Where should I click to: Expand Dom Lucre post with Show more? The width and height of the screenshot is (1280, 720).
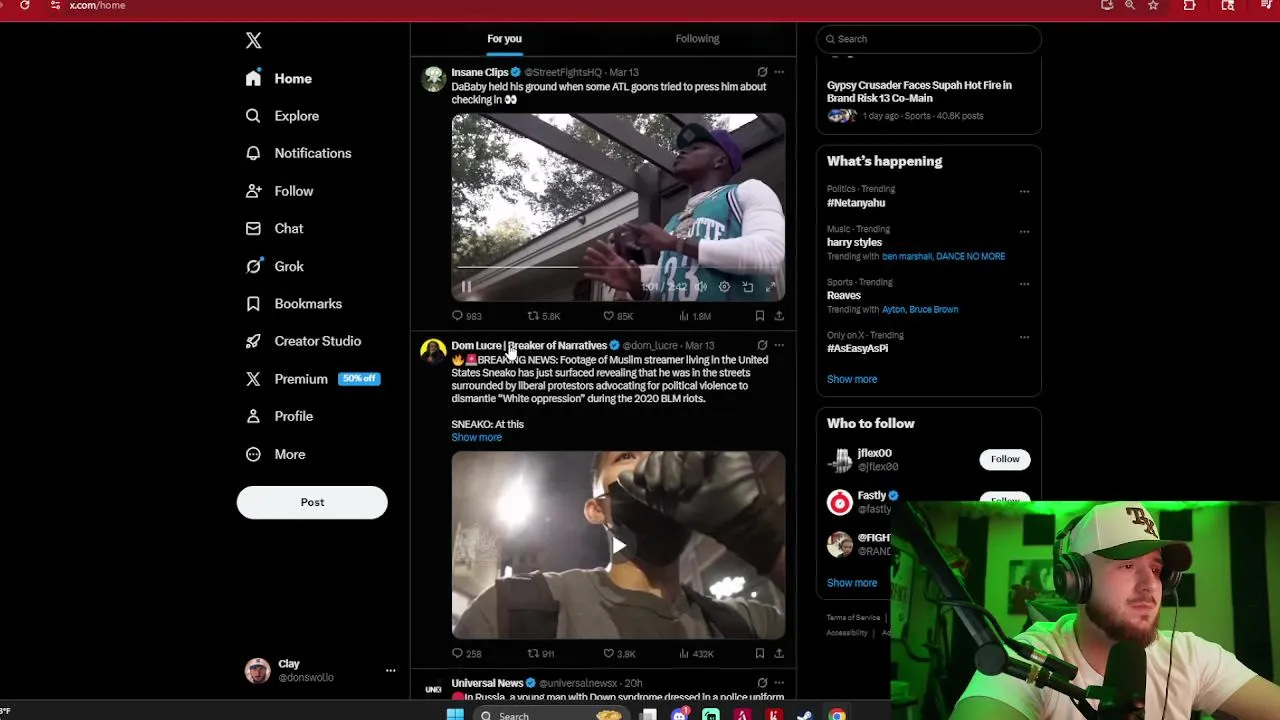(x=476, y=437)
